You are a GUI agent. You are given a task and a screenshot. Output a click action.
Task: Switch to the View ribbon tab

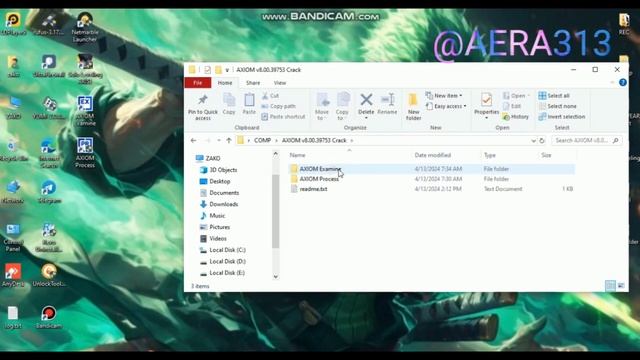tap(280, 83)
